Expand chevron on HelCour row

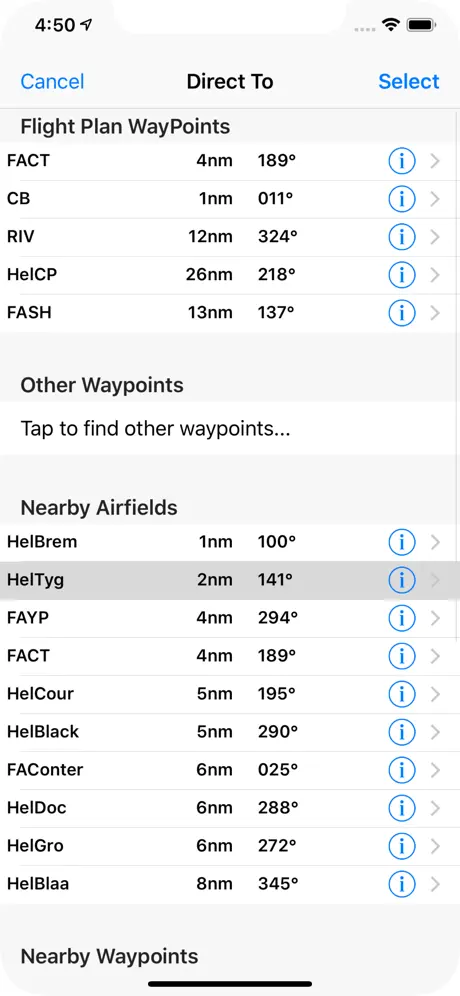pyautogui.click(x=435, y=694)
